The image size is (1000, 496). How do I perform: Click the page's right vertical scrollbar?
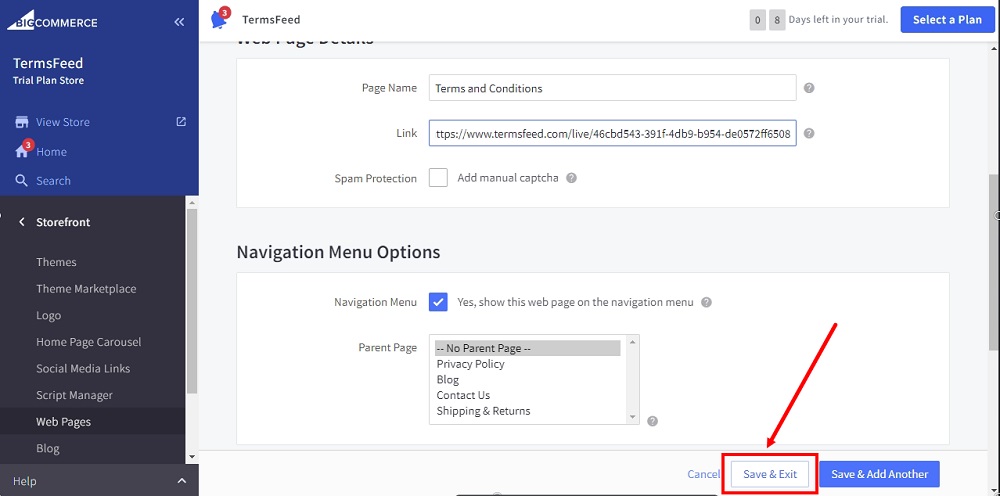[994, 261]
